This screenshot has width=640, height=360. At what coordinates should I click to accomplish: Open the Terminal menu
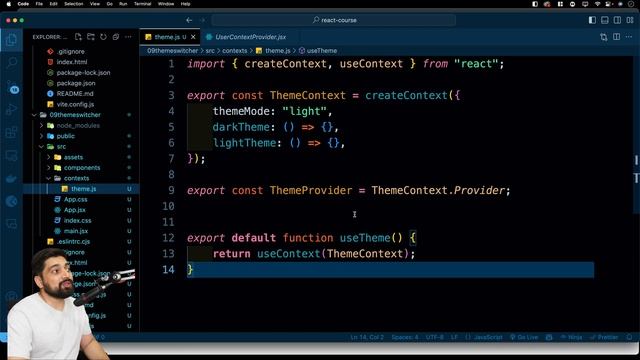pyautogui.click(x=142, y=4)
